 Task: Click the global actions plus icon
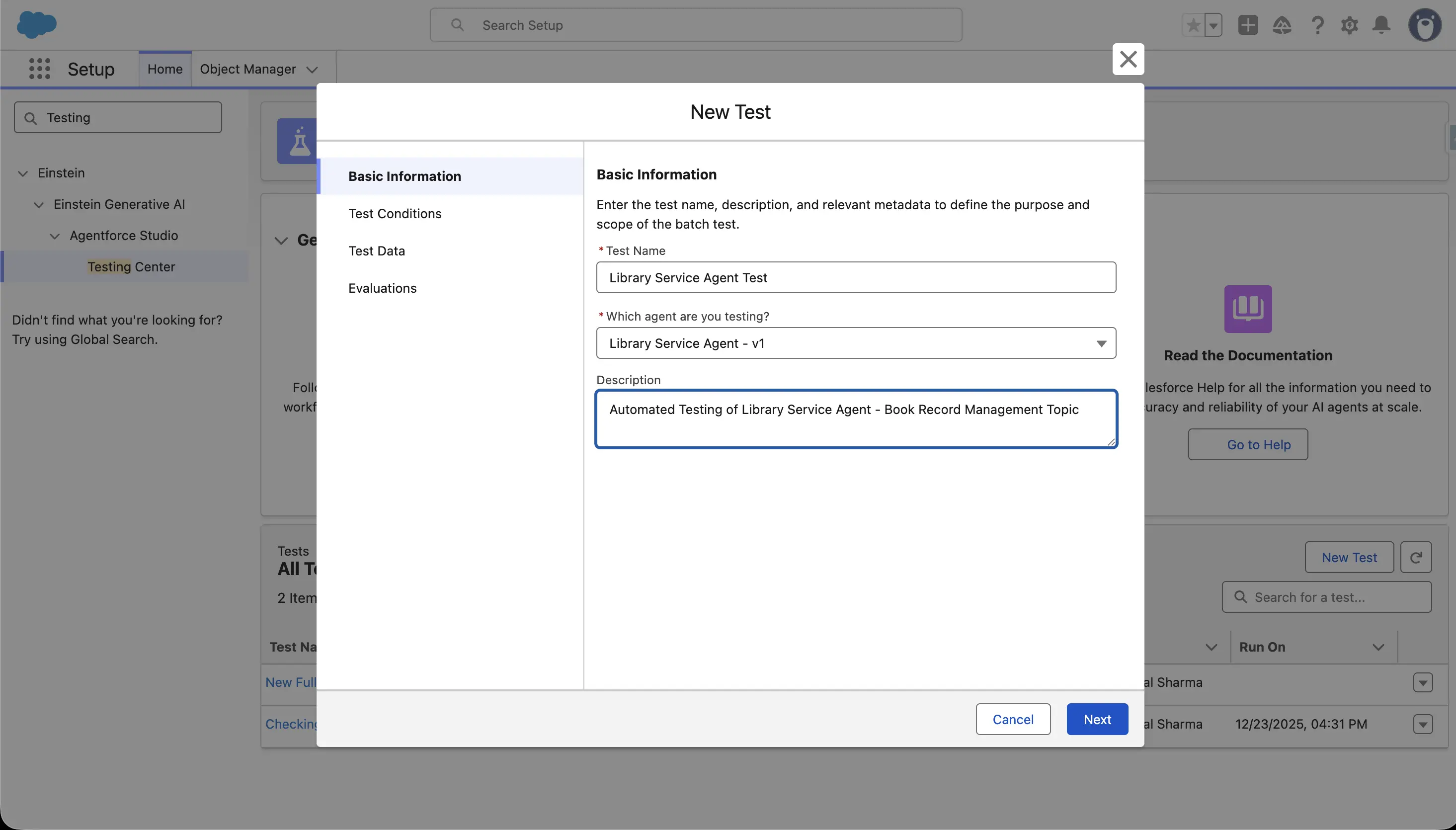pyautogui.click(x=1247, y=25)
